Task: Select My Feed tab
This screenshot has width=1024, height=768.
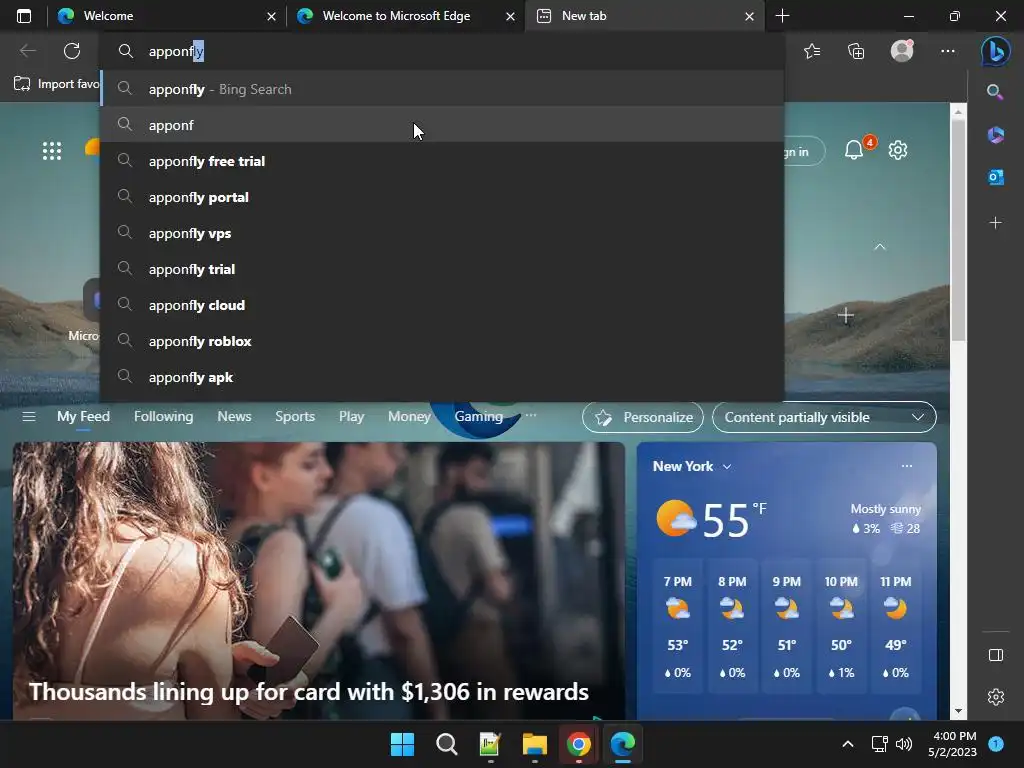Action: (84, 417)
